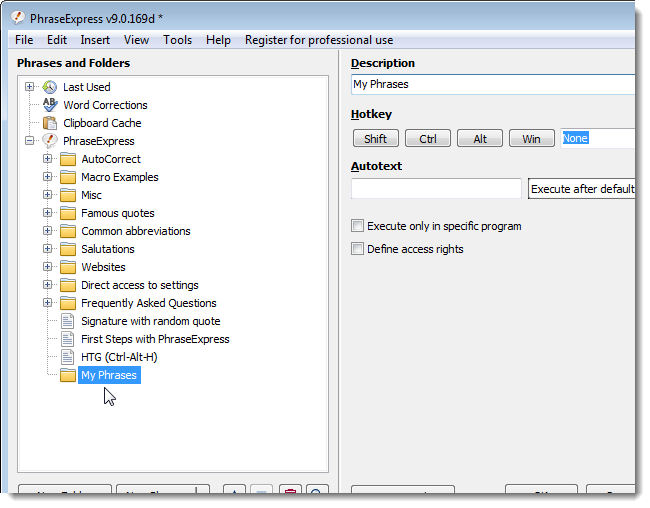The image size is (650, 508).
Task: Click the Famous quotes folder icon
Action: (x=68, y=213)
